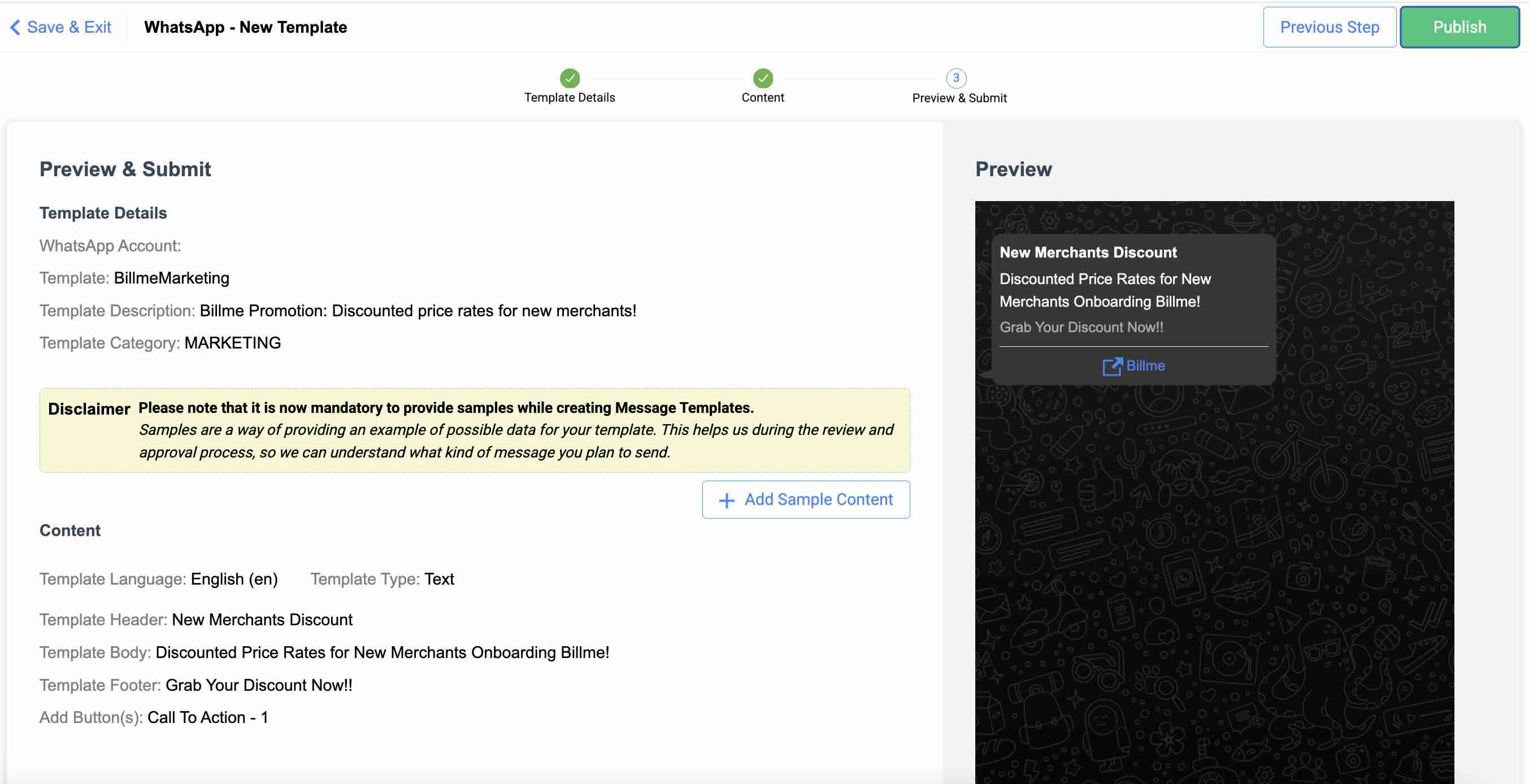Click the external link icon beside Billme
1529x784 pixels.
[1112, 366]
